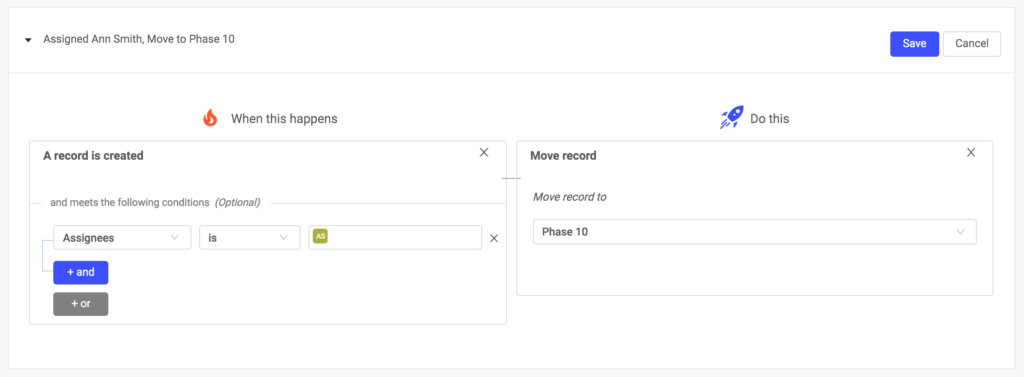Click the When this happens label
The image size is (1024, 377).
click(284, 119)
